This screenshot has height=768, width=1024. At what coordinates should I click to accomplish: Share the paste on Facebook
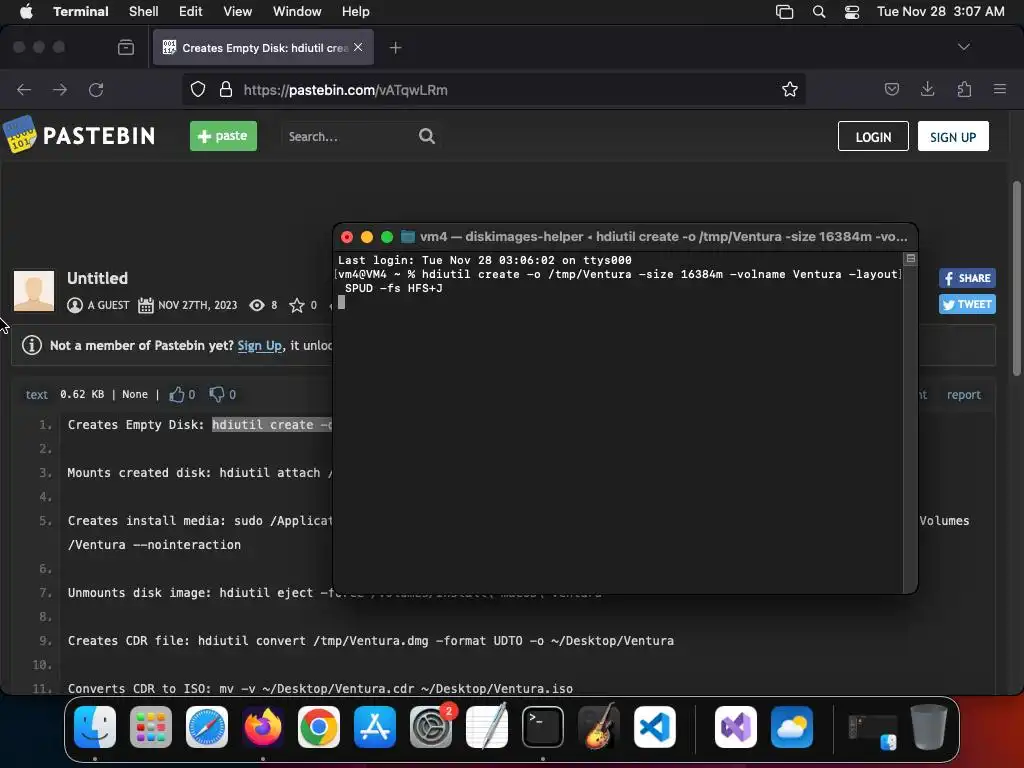point(967,278)
